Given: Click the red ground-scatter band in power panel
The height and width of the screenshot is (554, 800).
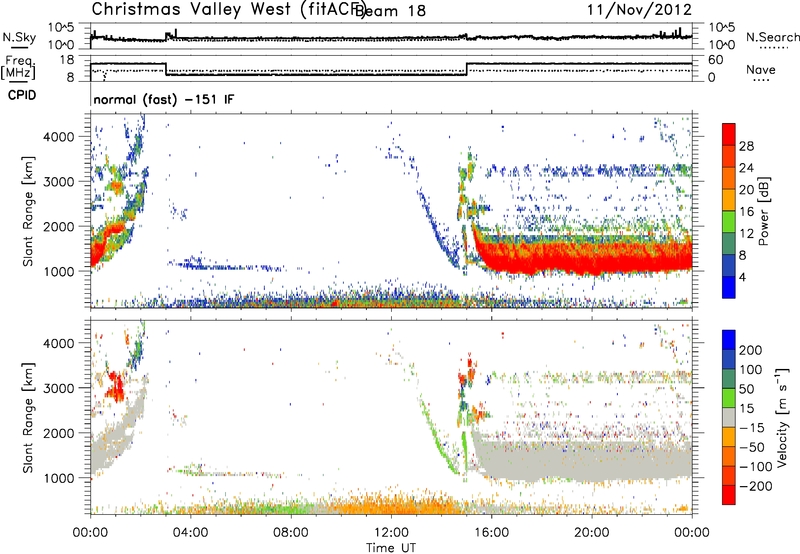Looking at the screenshot, I should [582, 258].
